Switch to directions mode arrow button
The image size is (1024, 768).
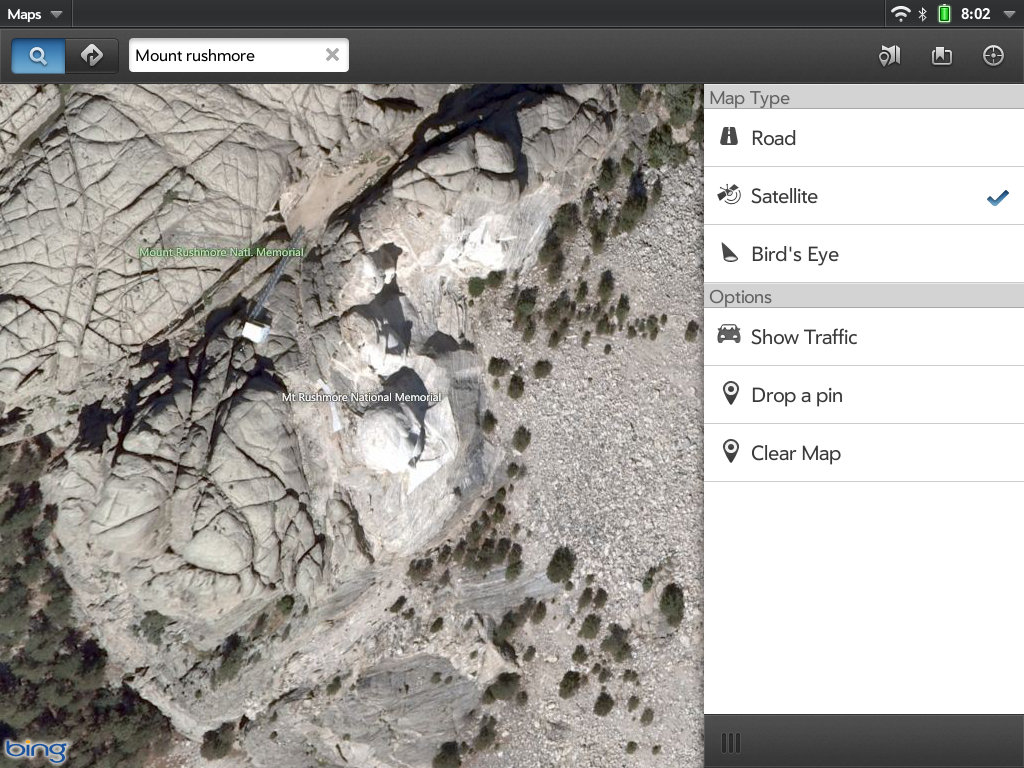point(92,56)
